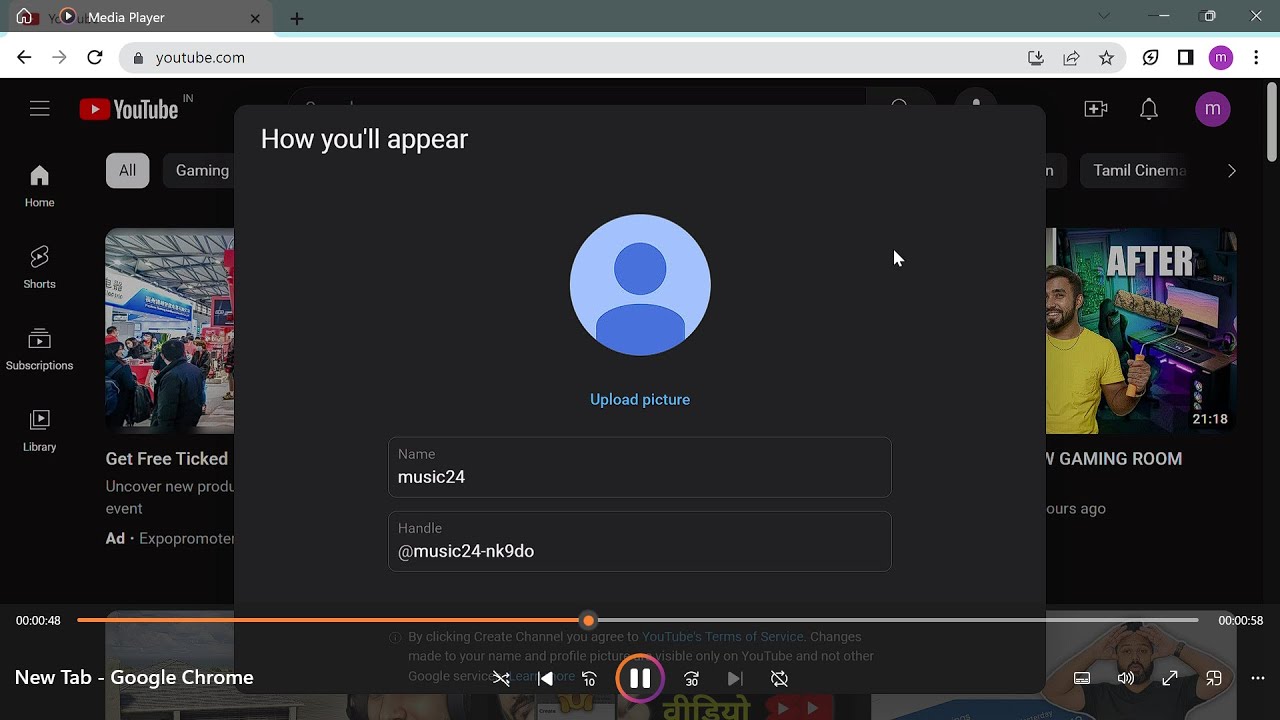Click the 'How you'll appear' dialog heading

(x=364, y=140)
